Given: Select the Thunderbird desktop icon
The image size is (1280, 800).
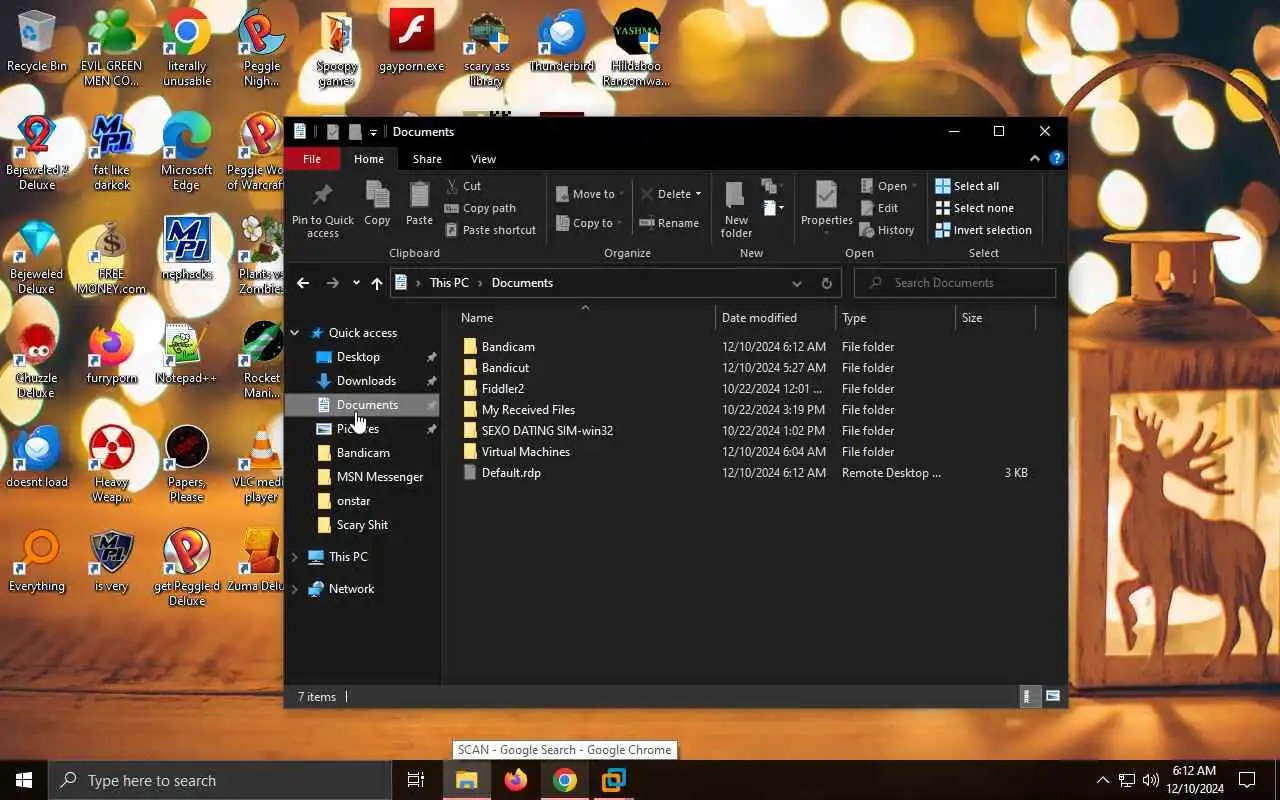Looking at the screenshot, I should [562, 42].
